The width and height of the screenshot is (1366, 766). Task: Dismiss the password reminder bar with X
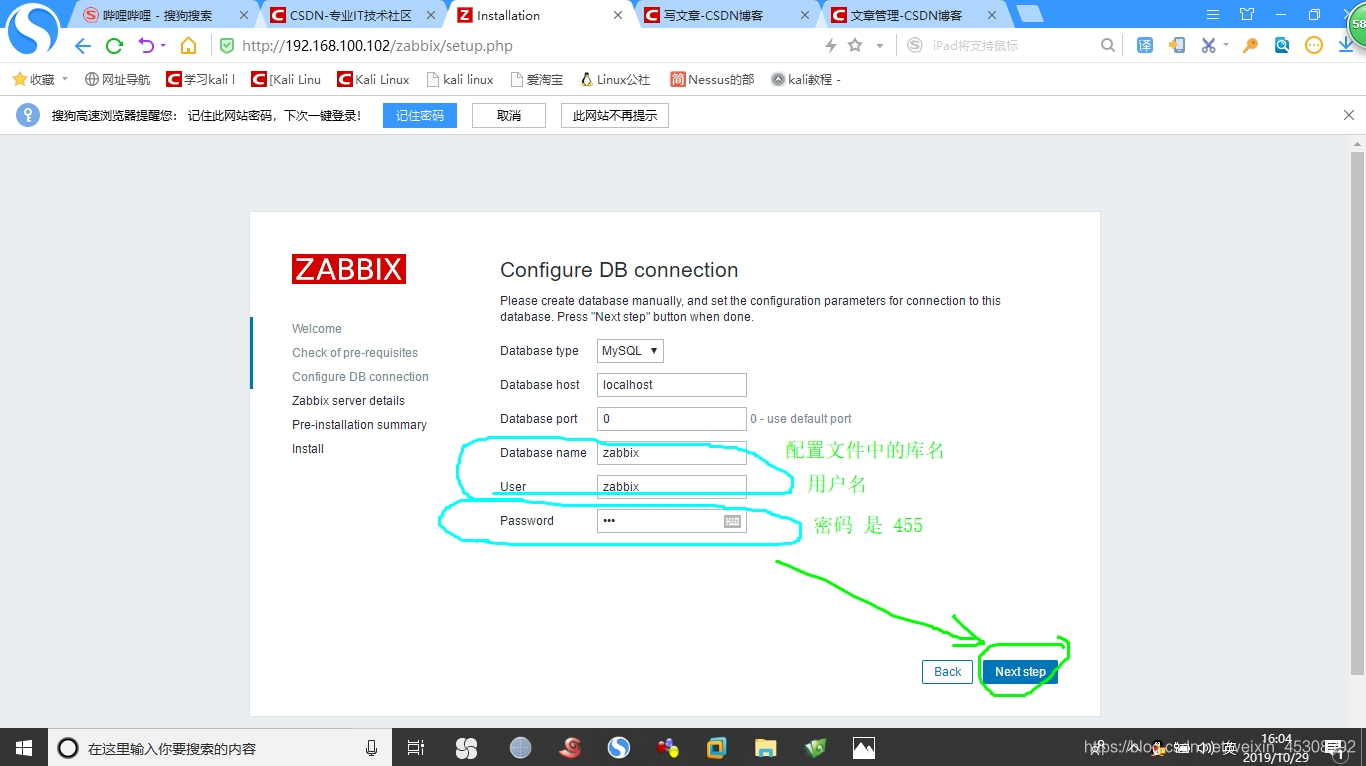coord(1349,115)
